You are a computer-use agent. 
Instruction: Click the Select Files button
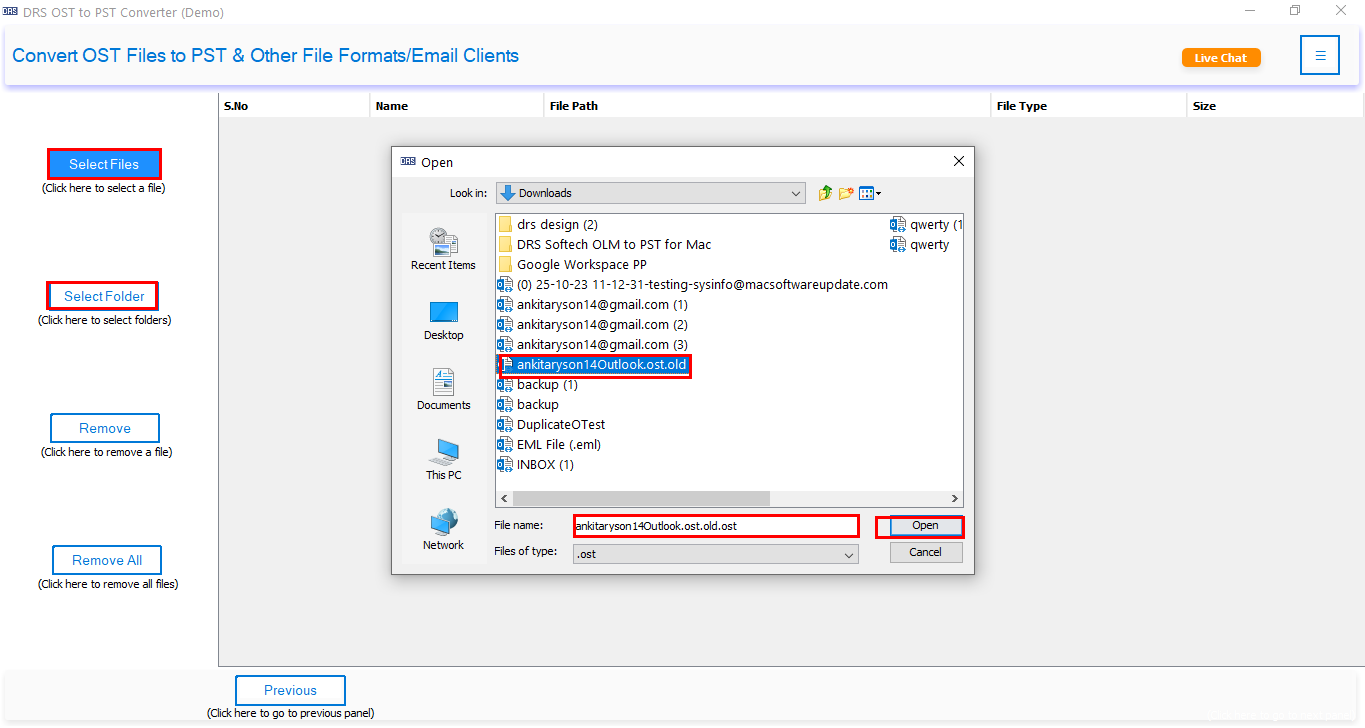click(x=104, y=164)
